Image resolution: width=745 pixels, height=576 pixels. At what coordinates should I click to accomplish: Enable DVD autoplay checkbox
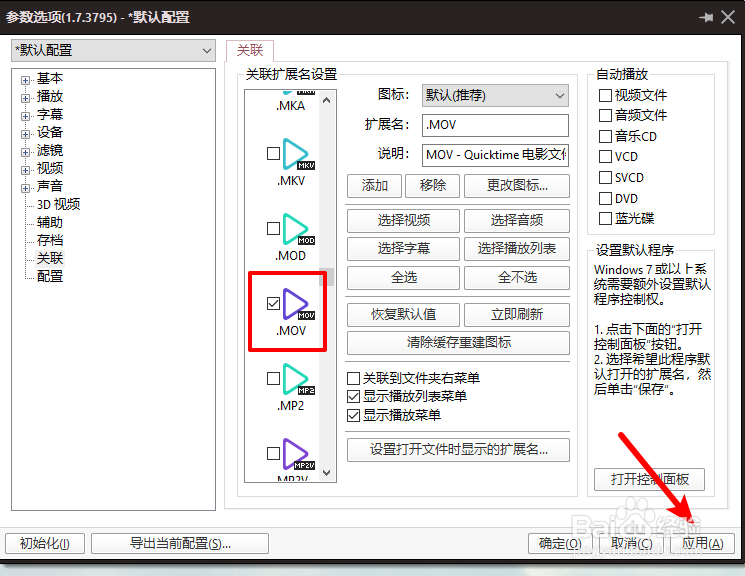coord(605,198)
